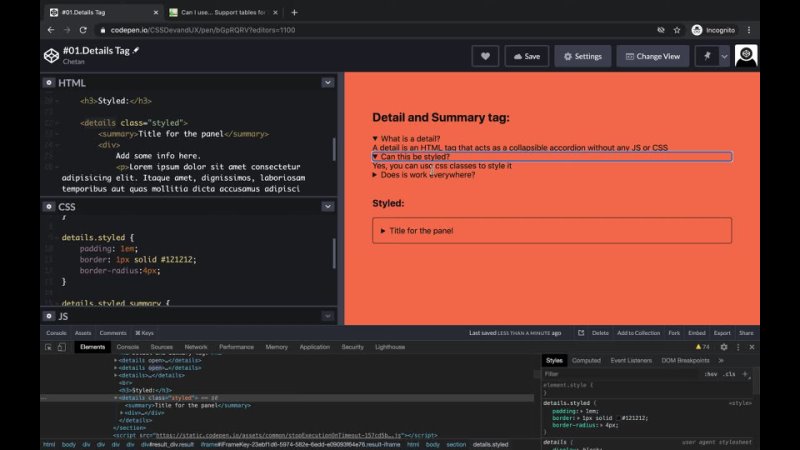Screen dimensions: 800x450
Task: Open the JS editor dropdown chevron
Action: tap(328, 316)
